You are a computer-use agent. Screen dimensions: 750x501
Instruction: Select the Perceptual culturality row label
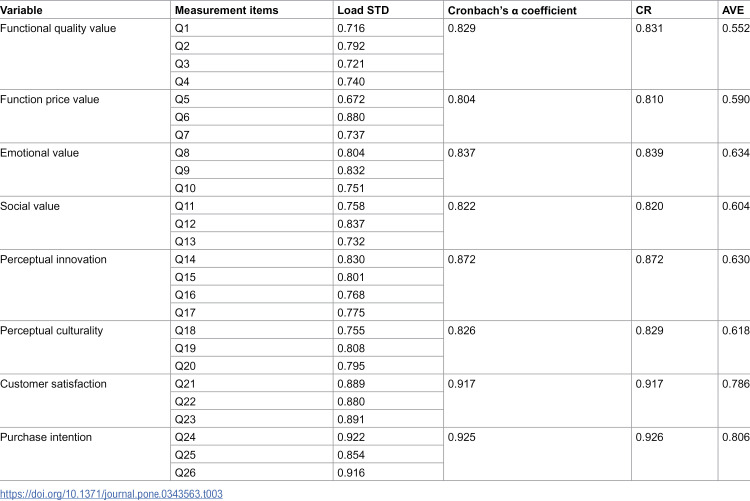click(51, 330)
